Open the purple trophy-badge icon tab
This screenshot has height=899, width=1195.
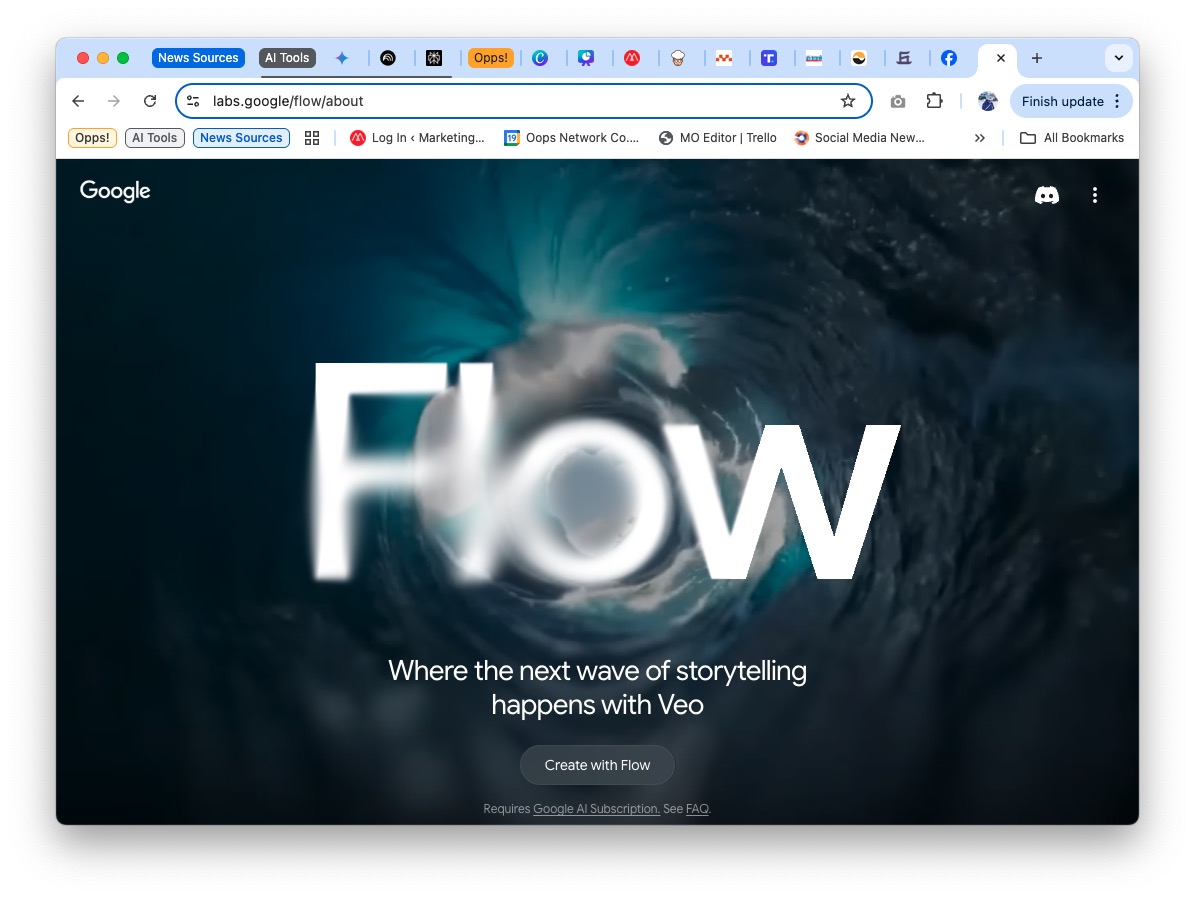tap(586, 58)
